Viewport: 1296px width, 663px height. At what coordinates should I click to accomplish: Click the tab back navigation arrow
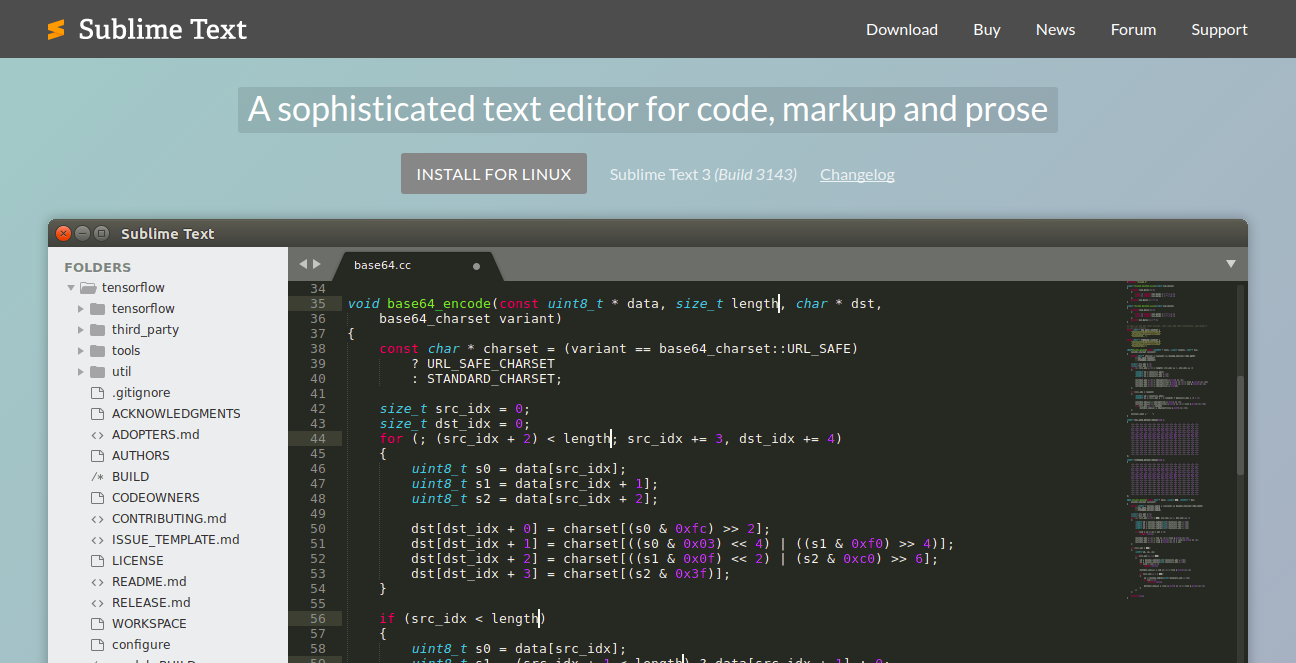click(303, 264)
